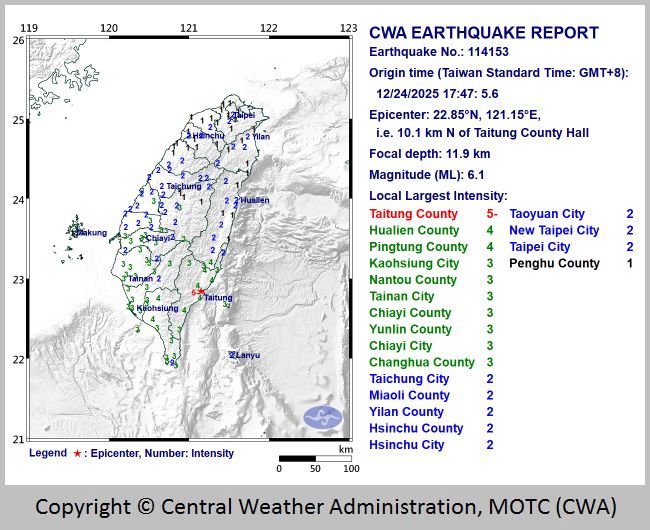Click the Kaohsiung label on the map
This screenshot has height=530, width=650.
point(157,308)
